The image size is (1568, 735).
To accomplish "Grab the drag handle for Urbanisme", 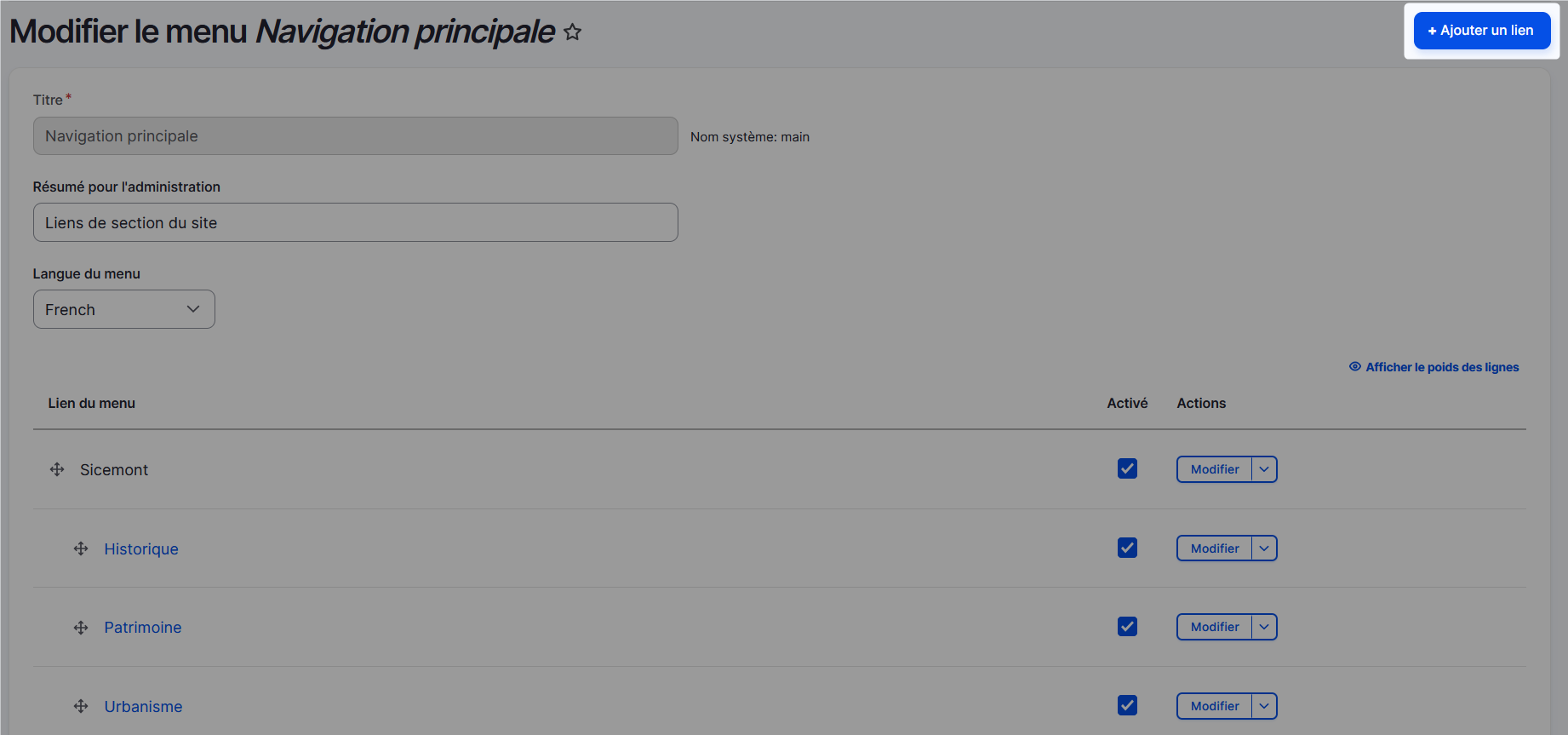I will click(x=81, y=706).
